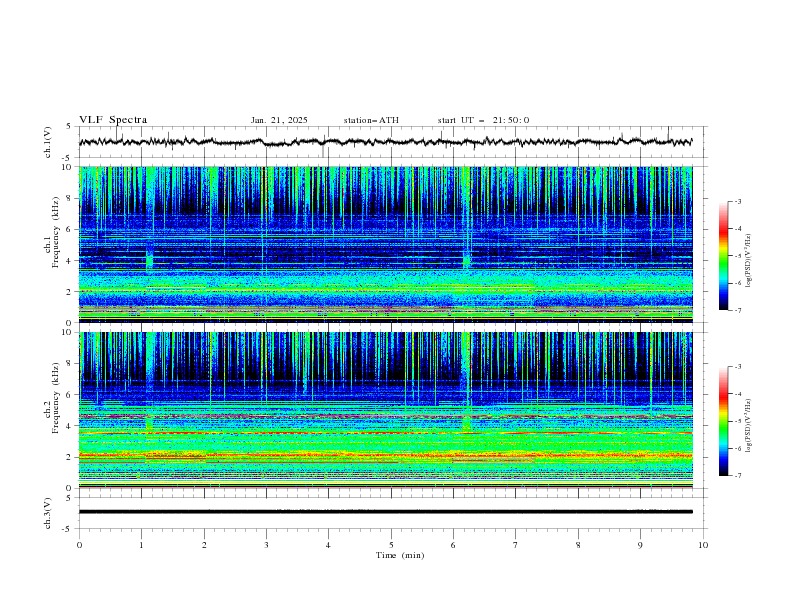
Task: Select the date "Jan. 21, 2025"
Action: pos(279,120)
